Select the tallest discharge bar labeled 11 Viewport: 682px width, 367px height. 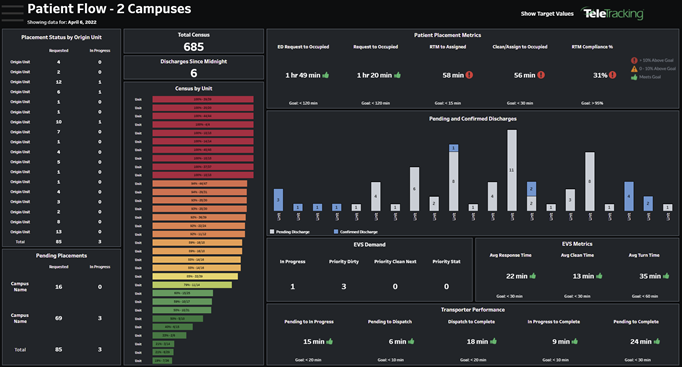(x=512, y=170)
